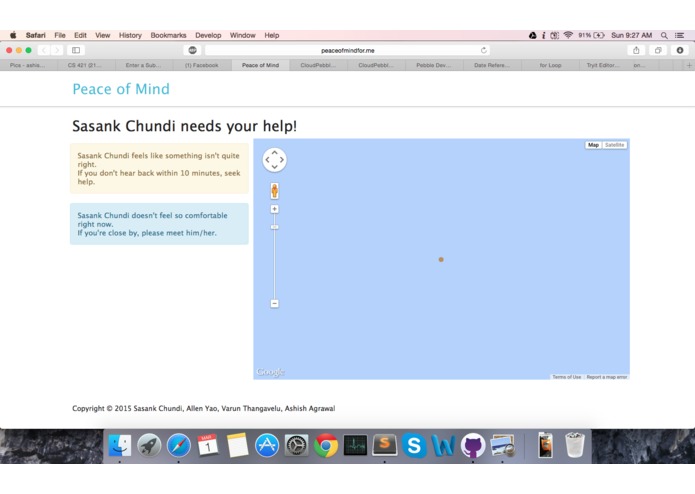Open Sublime Text from the Dock
The width and height of the screenshot is (695, 494).
point(384,445)
